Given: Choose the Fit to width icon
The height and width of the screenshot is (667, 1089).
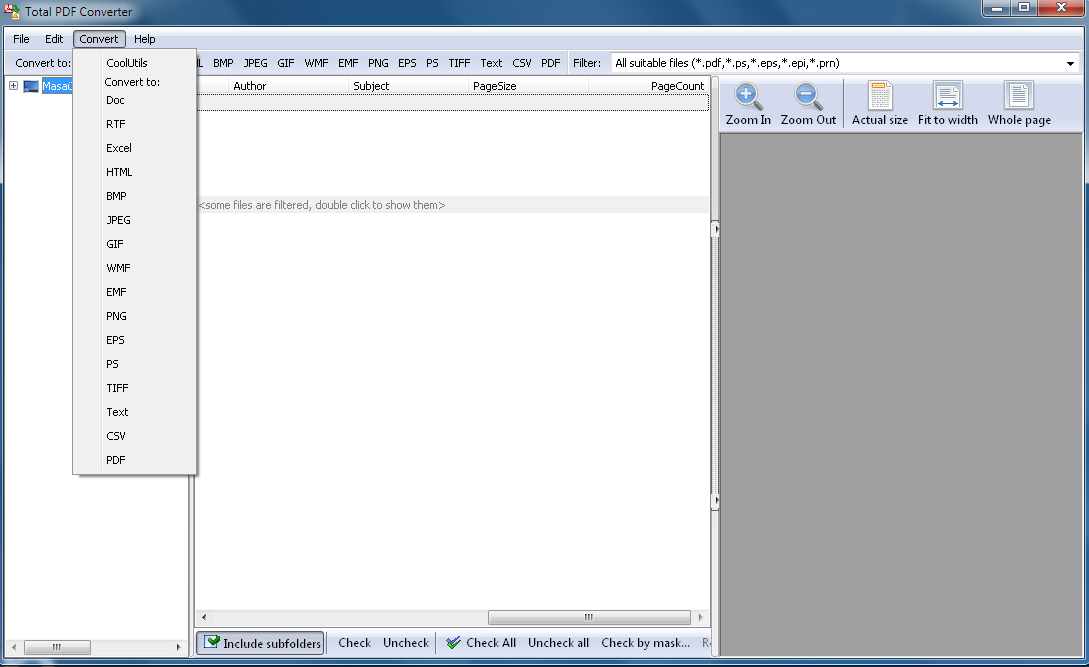Looking at the screenshot, I should coord(947,95).
